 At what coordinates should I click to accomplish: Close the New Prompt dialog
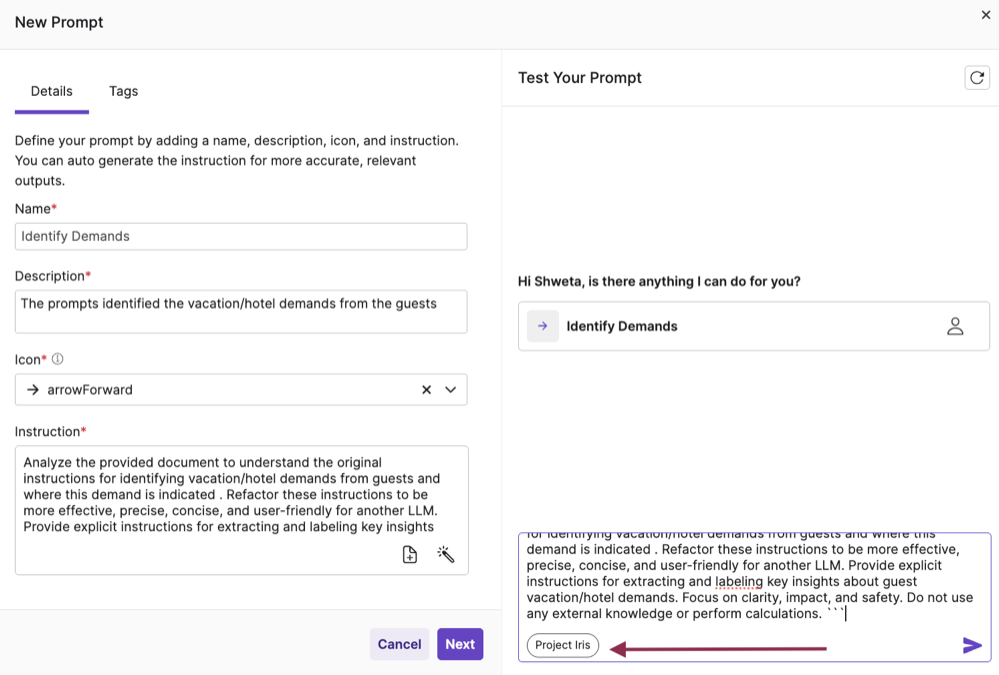(986, 15)
